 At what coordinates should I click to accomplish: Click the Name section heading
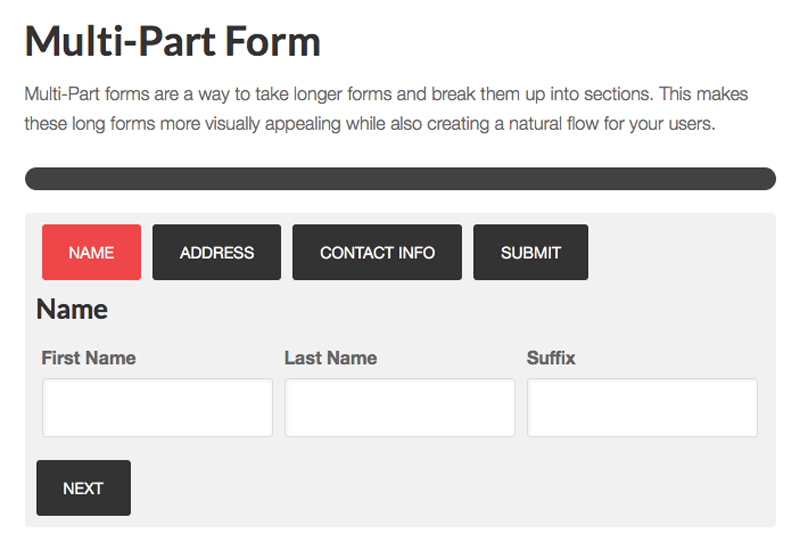pyautogui.click(x=72, y=309)
